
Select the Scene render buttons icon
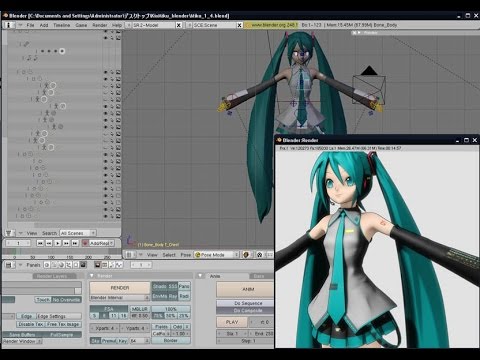[97, 265]
